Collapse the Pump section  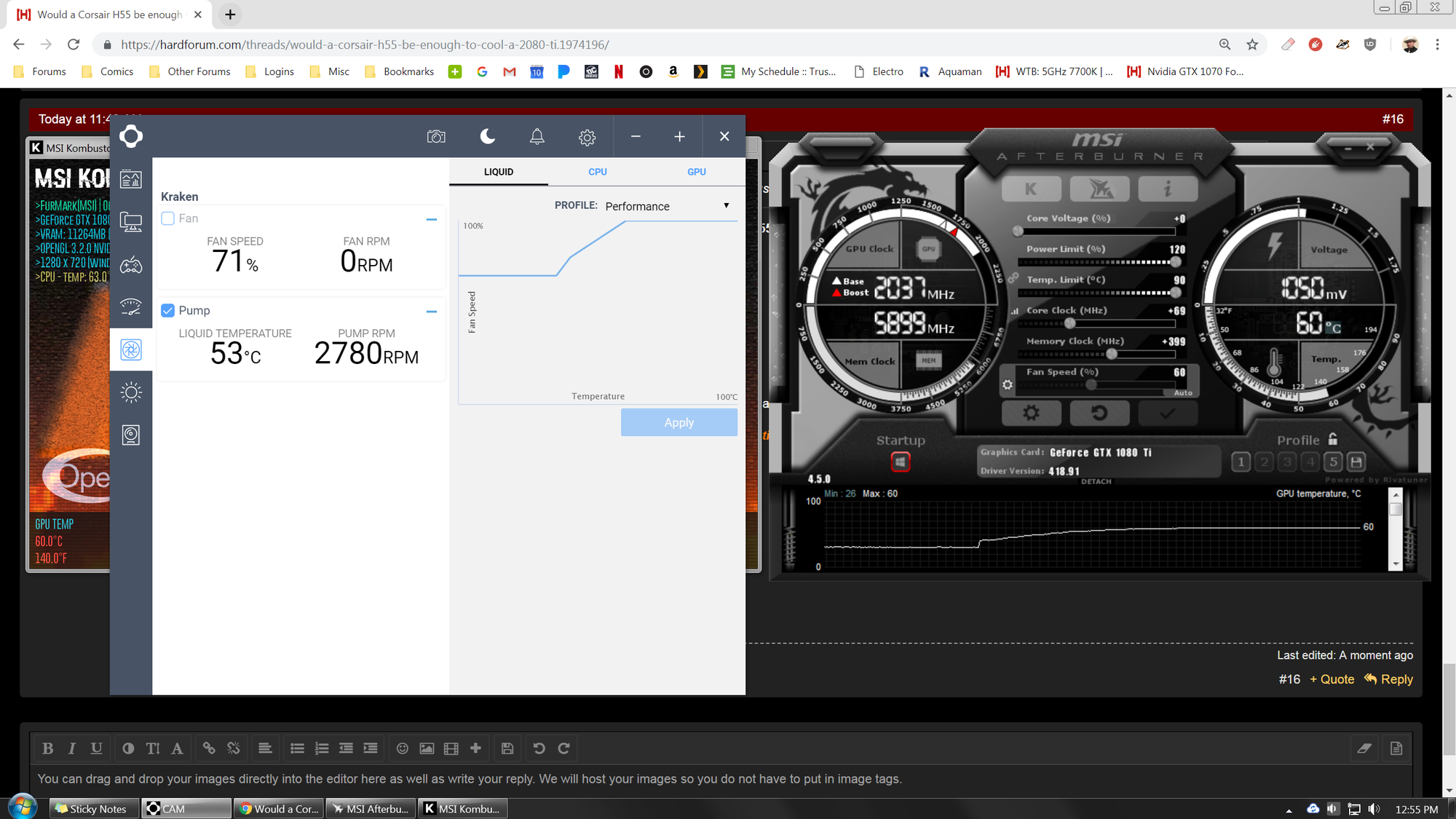(x=432, y=312)
